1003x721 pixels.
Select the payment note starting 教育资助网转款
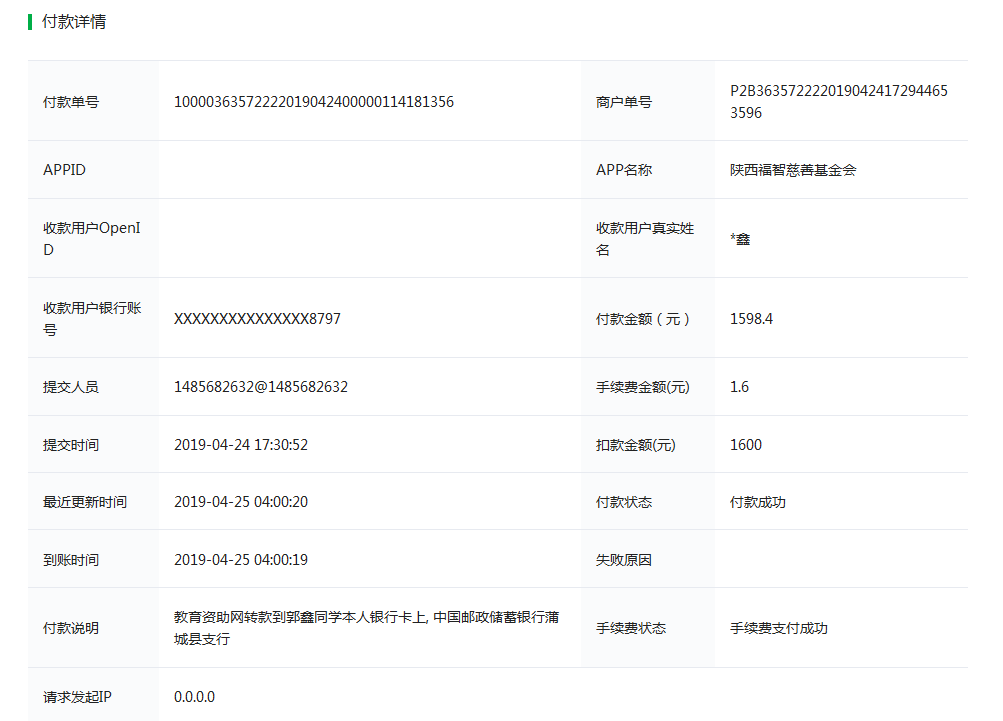point(367,628)
